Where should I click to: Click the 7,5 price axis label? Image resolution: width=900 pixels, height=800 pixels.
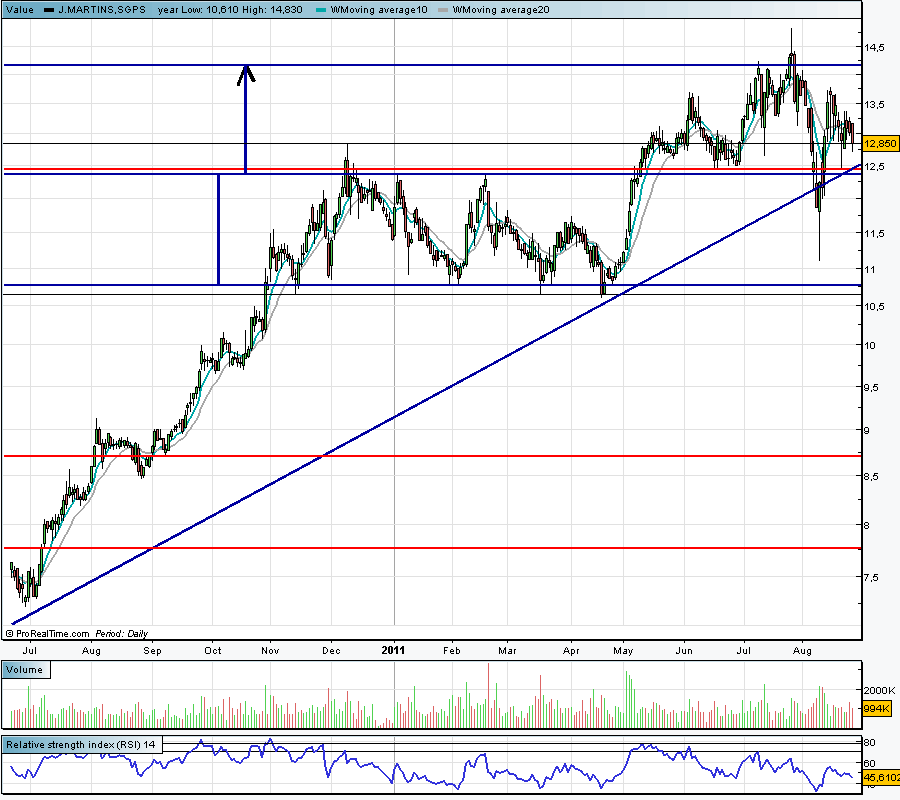(x=871, y=578)
